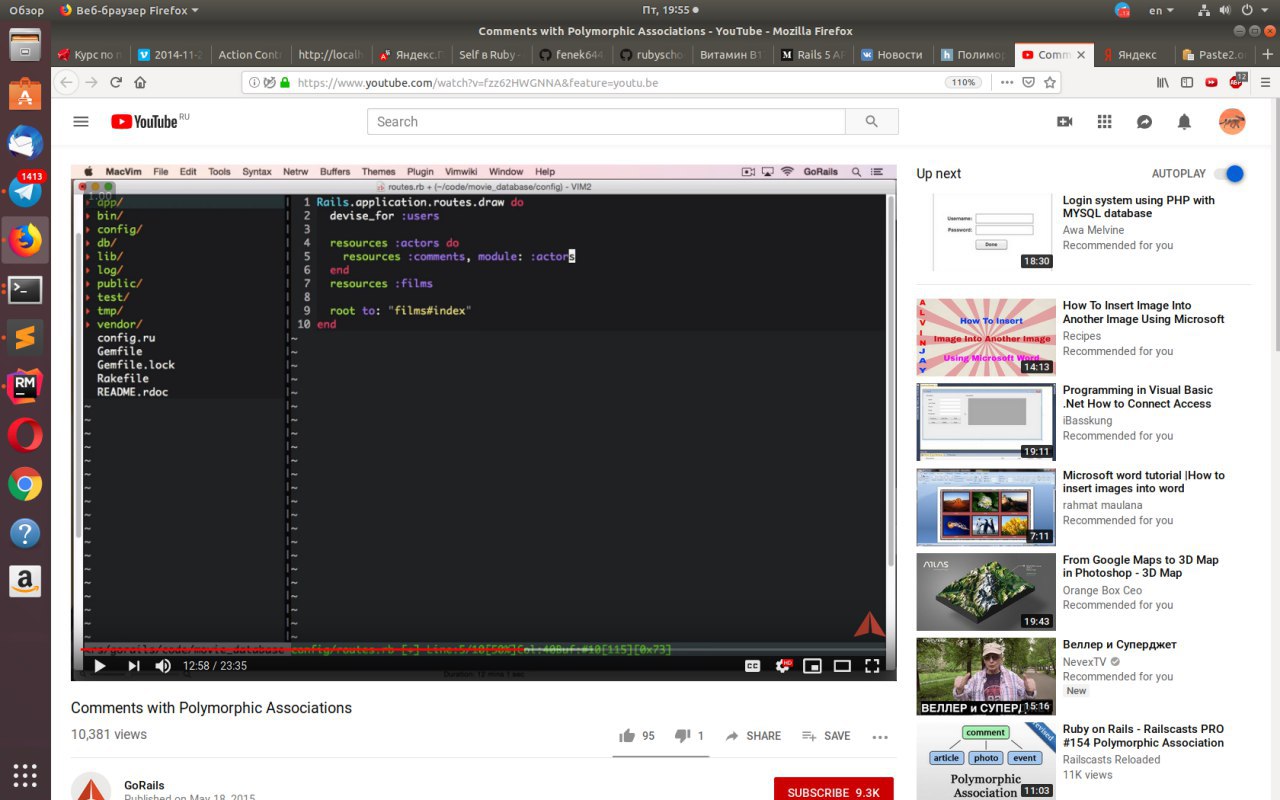Launch Terminal from the dock
The width and height of the screenshot is (1280, 800).
(25, 290)
